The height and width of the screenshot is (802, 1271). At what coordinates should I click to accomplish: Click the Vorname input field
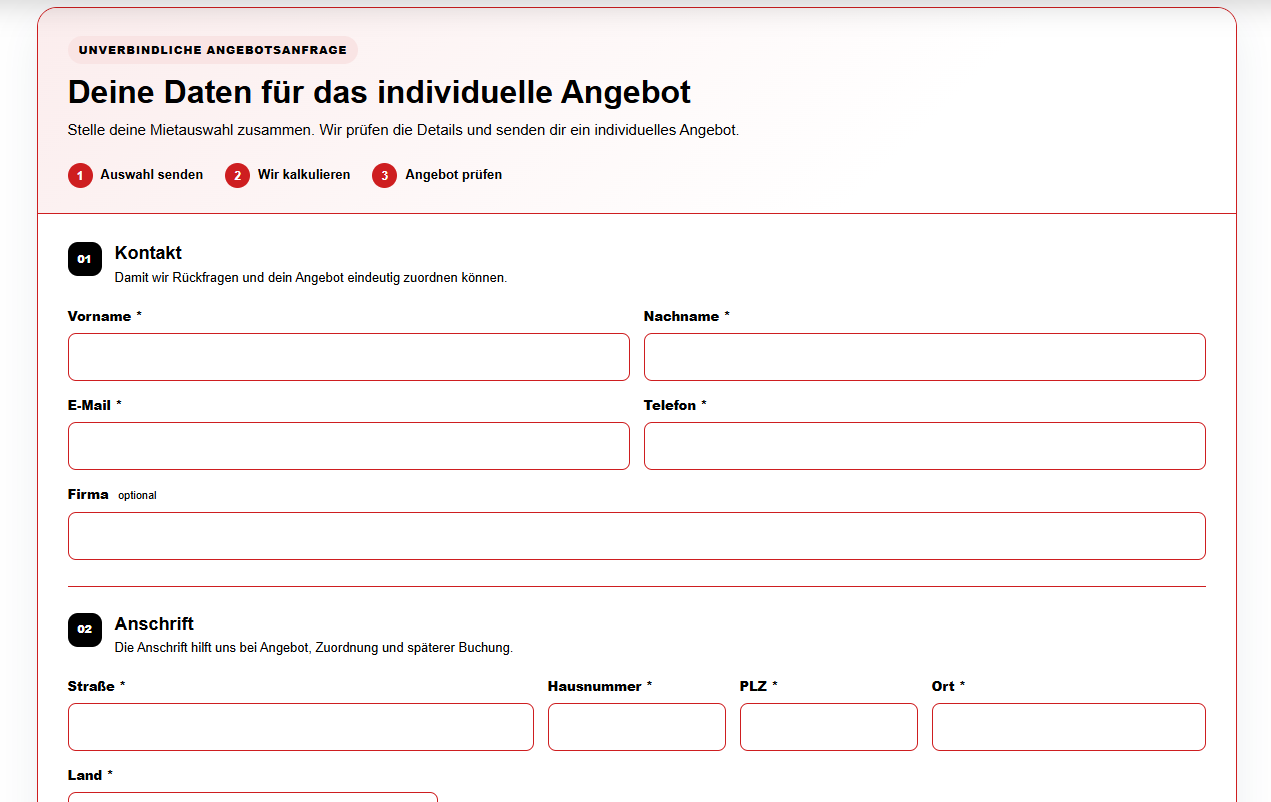click(349, 357)
